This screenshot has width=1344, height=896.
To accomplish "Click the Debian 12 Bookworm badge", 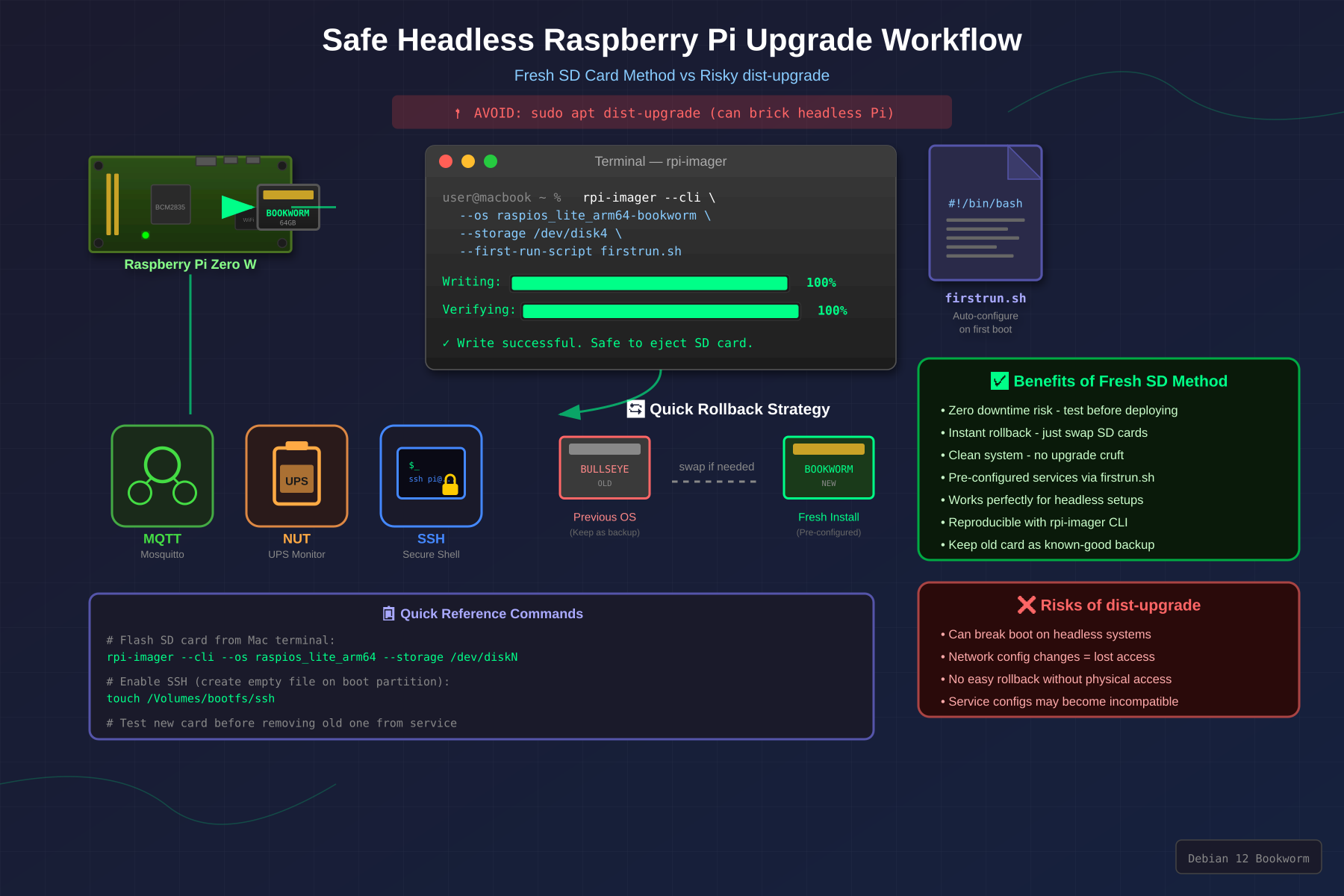I will pyautogui.click(x=1248, y=857).
